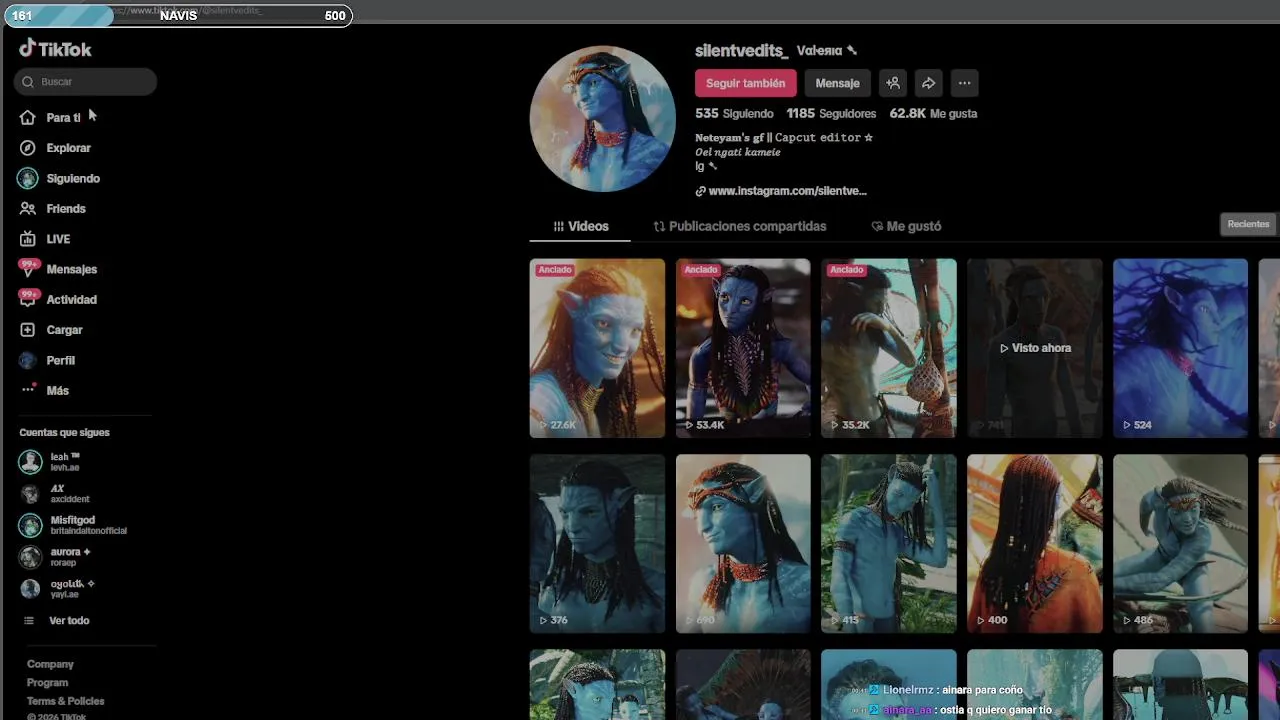
Task: Click the follow-suggestions person icon button
Action: [x=893, y=83]
